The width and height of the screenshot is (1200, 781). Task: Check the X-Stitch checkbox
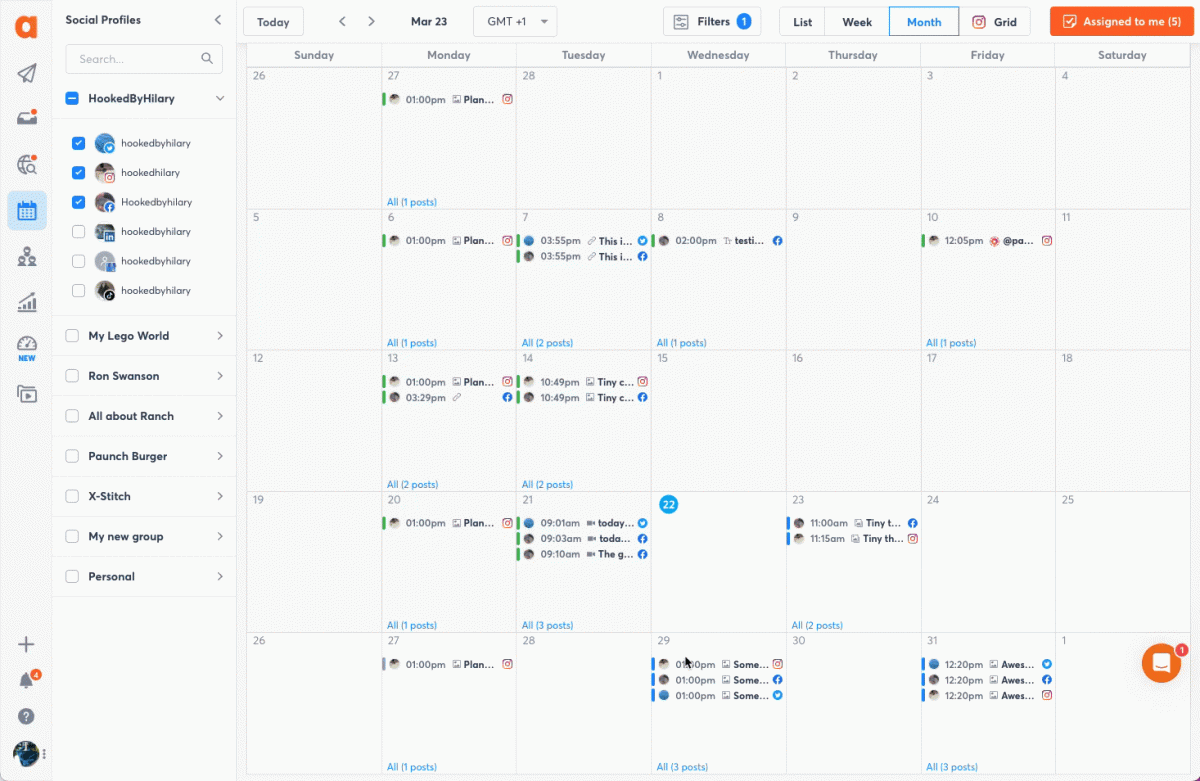point(72,496)
